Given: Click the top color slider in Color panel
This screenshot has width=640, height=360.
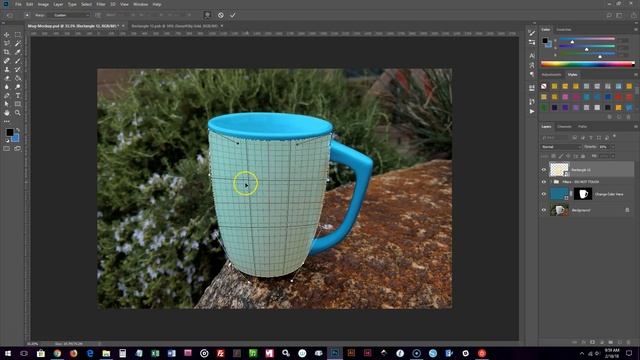Looking at the screenshot, I should pyautogui.click(x=587, y=39).
